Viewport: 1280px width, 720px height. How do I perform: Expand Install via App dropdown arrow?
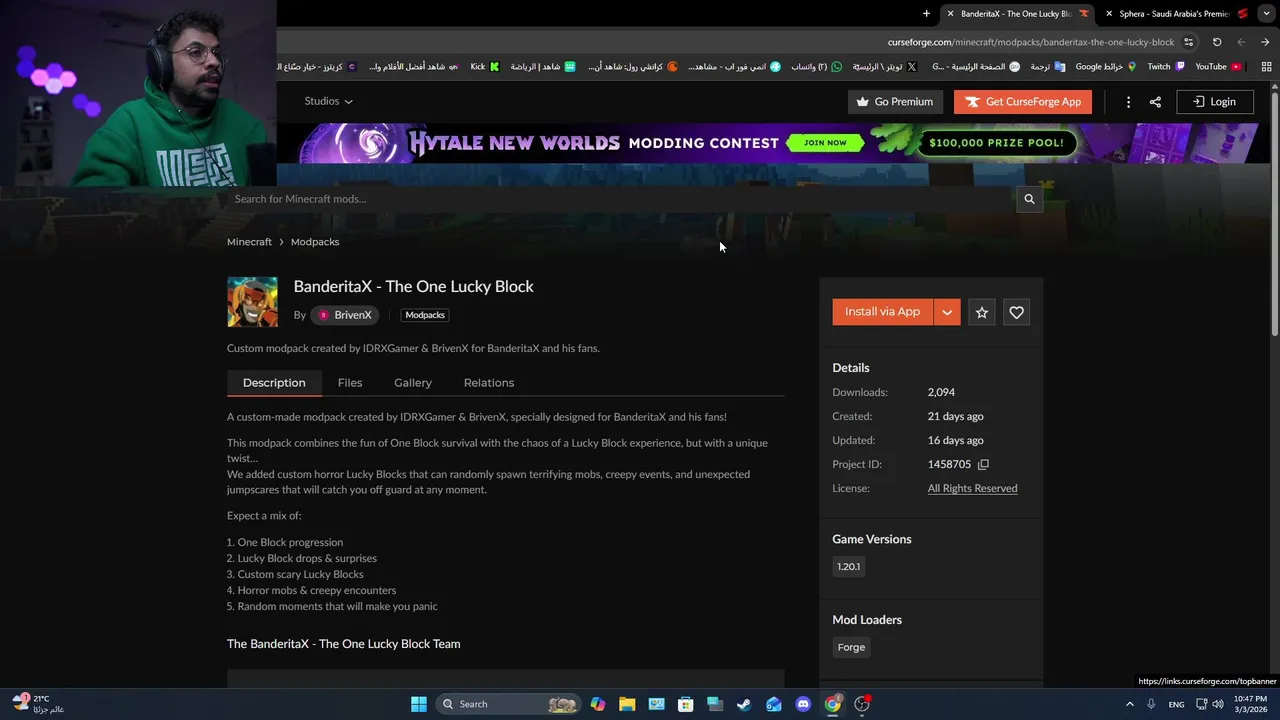(947, 312)
